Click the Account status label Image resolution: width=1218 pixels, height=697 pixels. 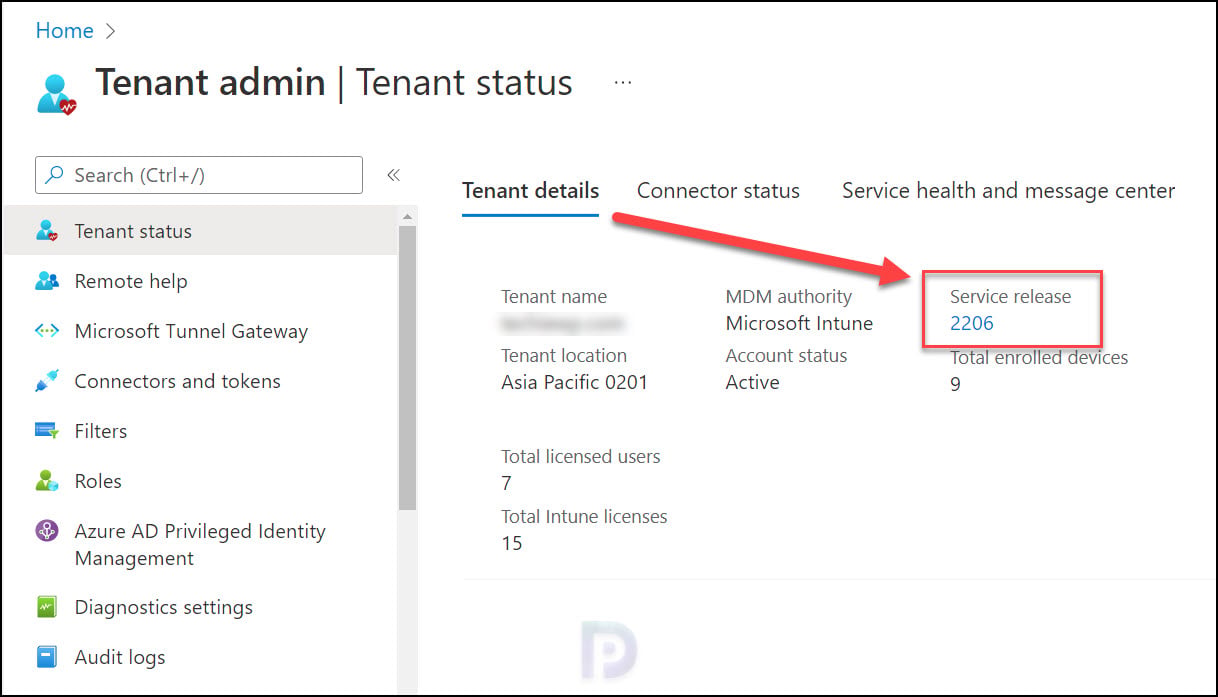(786, 355)
